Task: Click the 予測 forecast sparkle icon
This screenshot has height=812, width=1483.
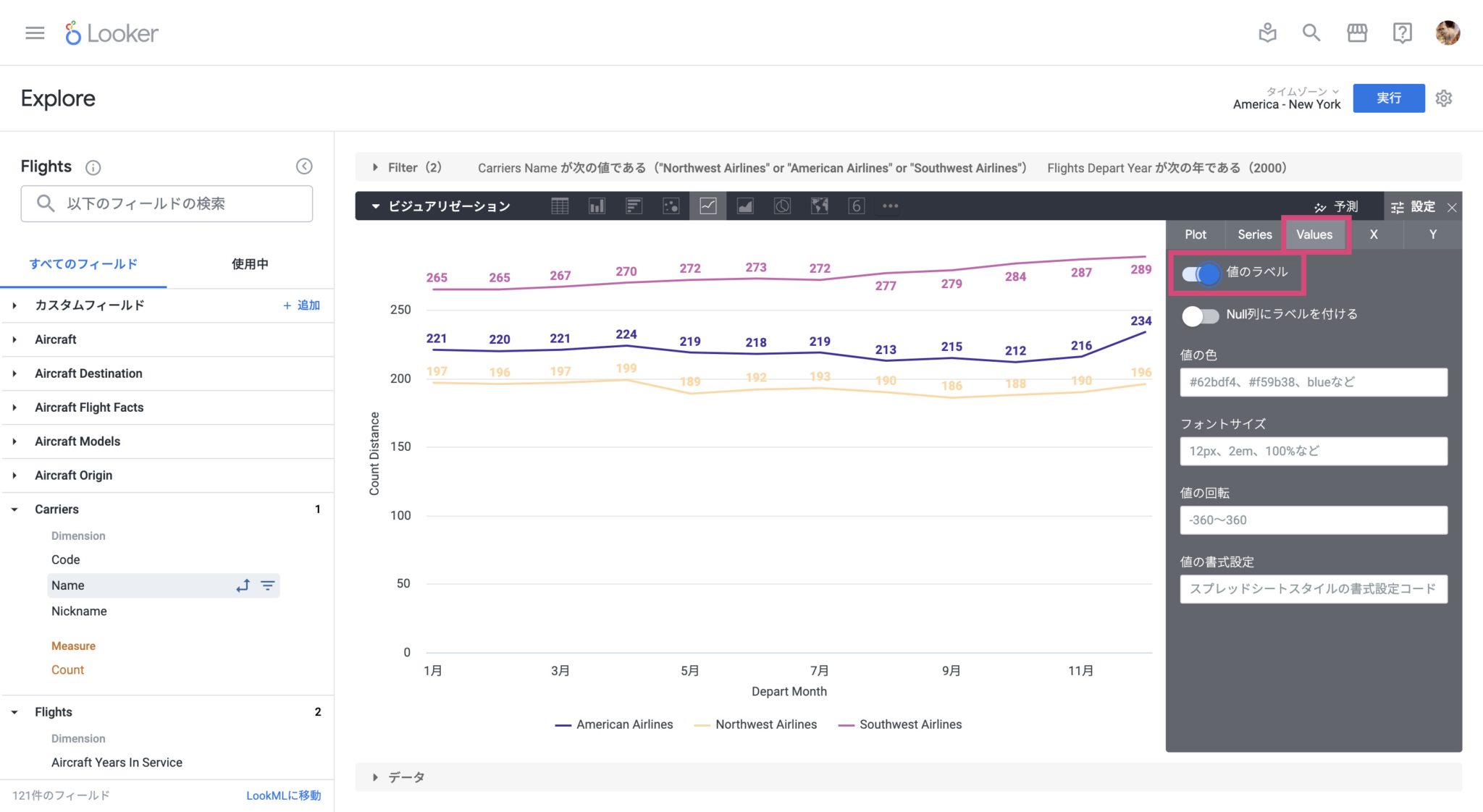Action: point(1321,206)
